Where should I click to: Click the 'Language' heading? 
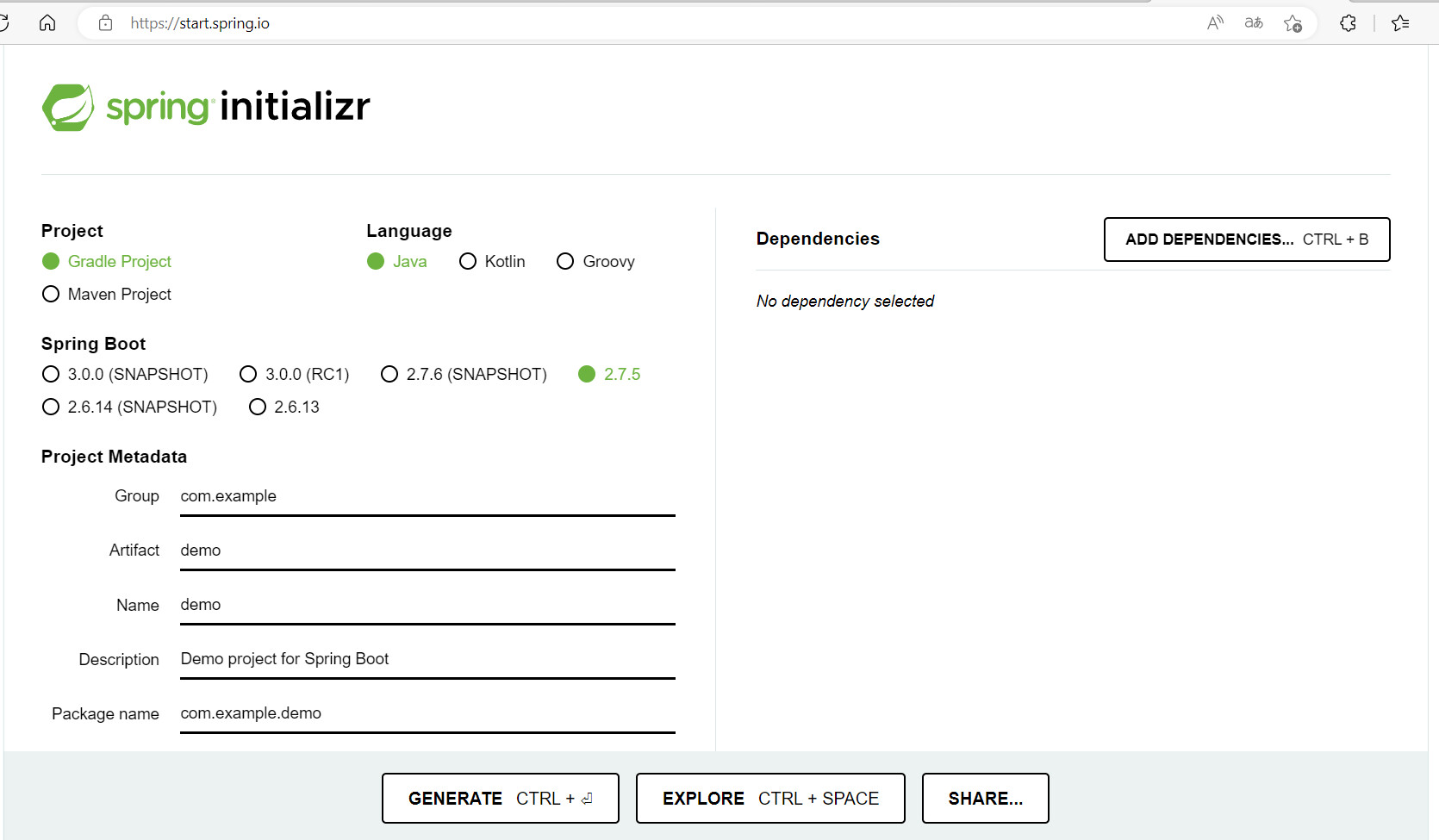pyautogui.click(x=409, y=231)
